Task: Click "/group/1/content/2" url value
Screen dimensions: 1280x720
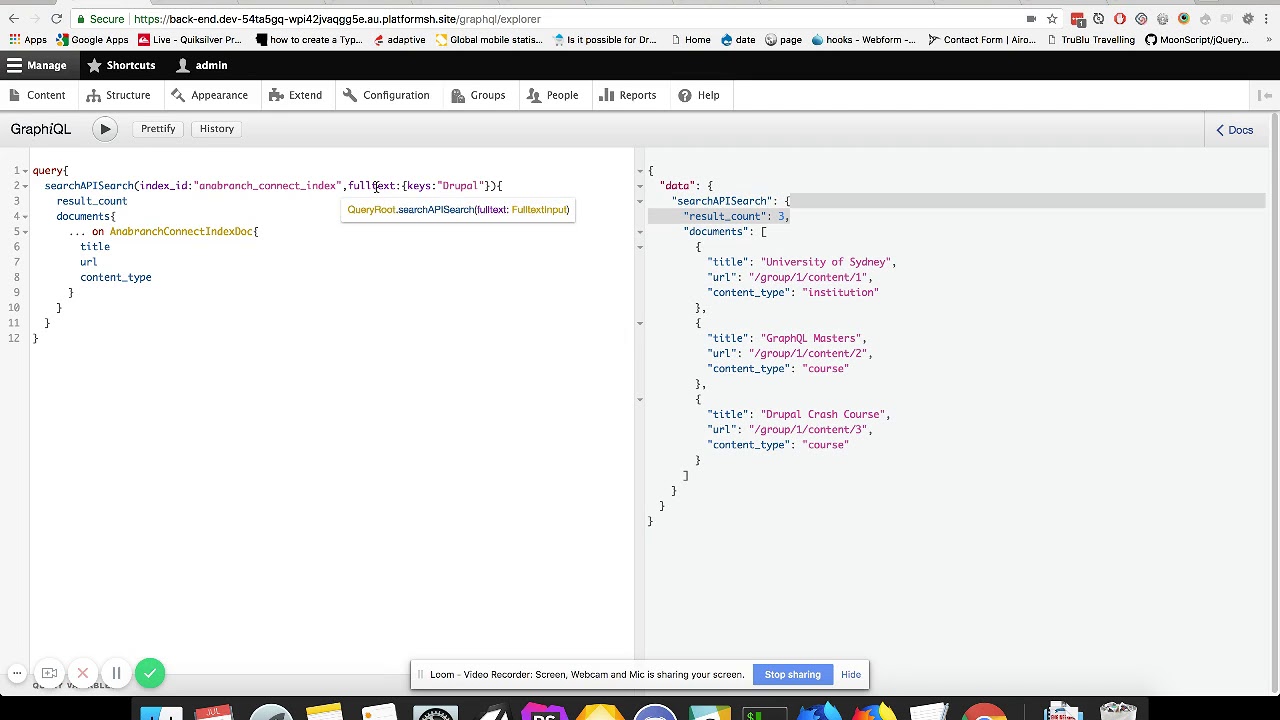Action: (x=808, y=353)
